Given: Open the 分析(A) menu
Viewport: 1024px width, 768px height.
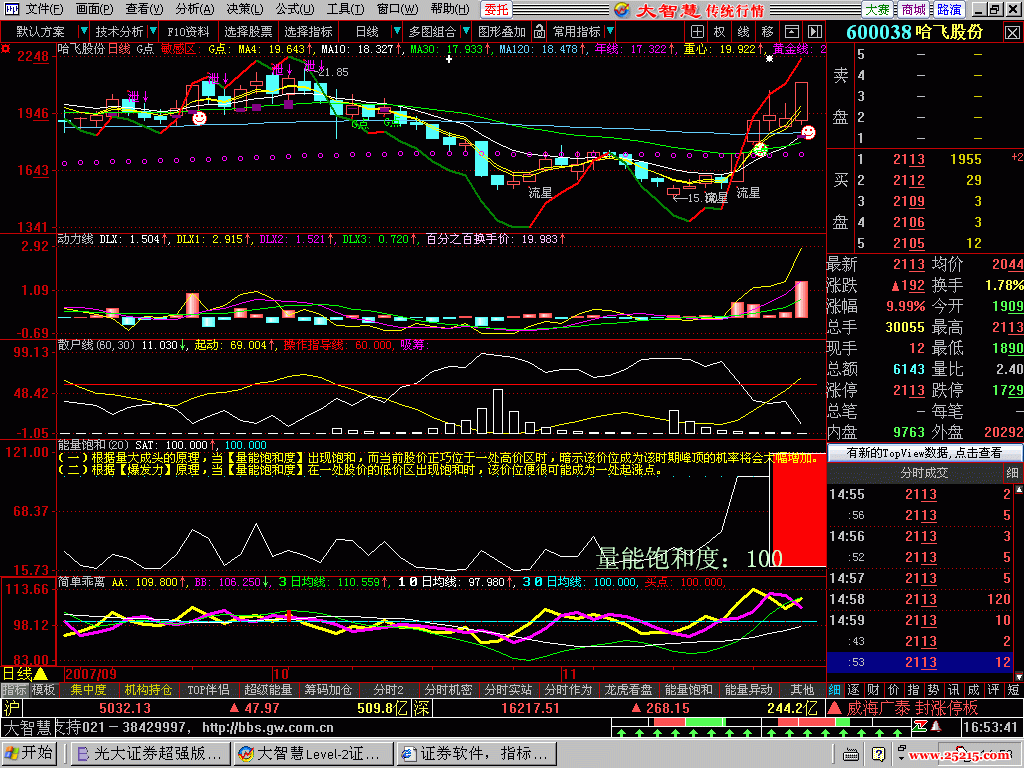Looking at the screenshot, I should tap(190, 10).
